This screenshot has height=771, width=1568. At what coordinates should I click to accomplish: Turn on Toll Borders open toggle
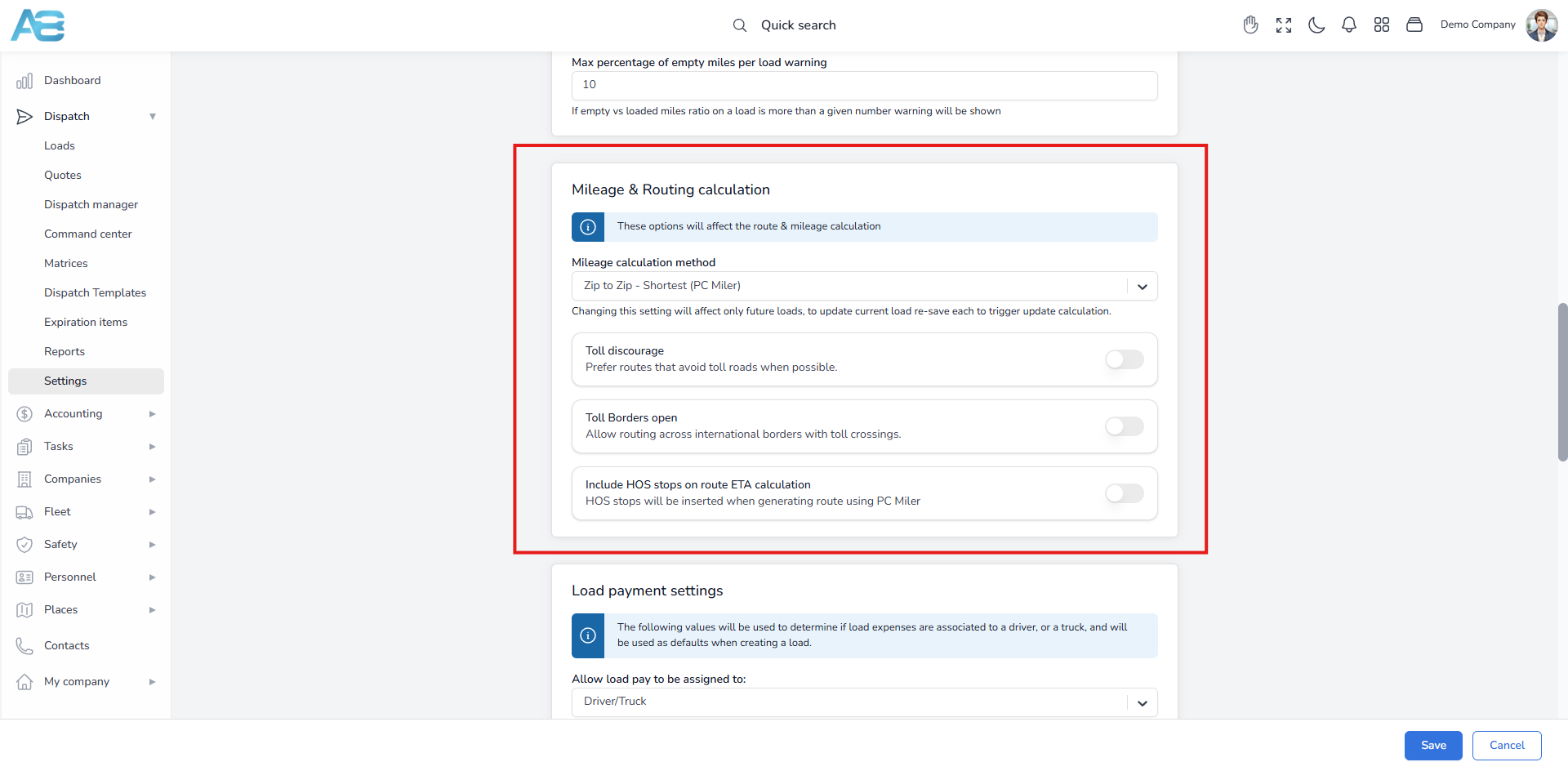[x=1124, y=426]
